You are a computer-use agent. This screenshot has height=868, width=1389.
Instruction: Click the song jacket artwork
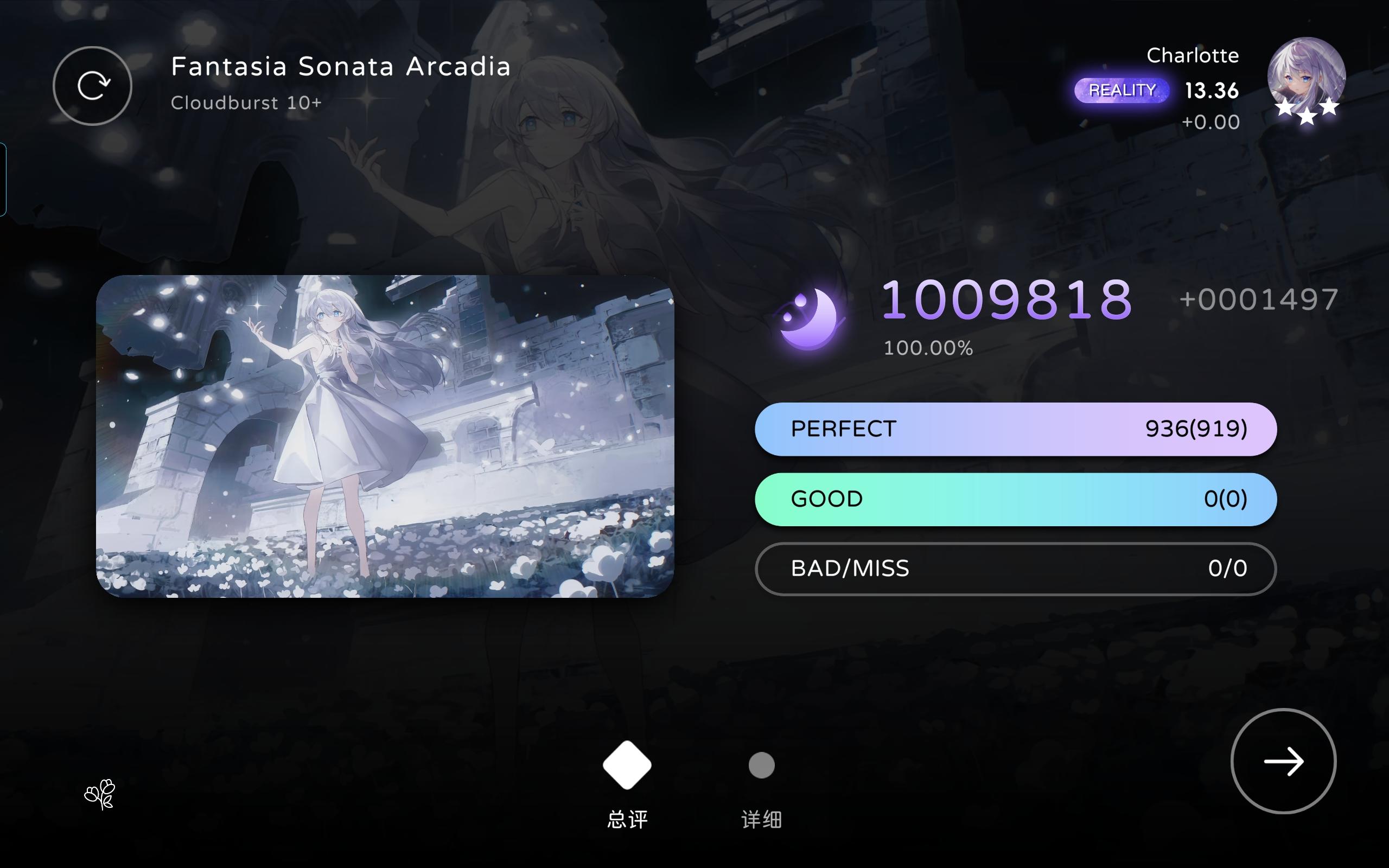(x=385, y=436)
